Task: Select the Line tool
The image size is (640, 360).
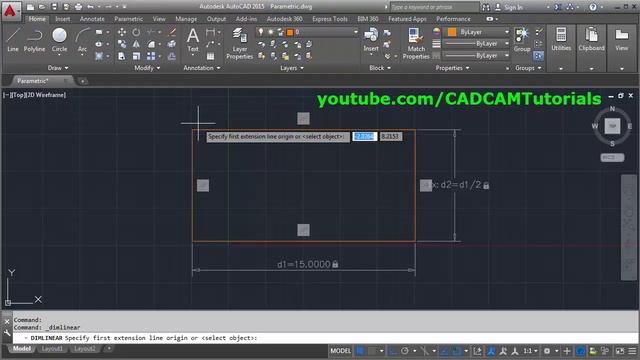Action: click(x=13, y=40)
